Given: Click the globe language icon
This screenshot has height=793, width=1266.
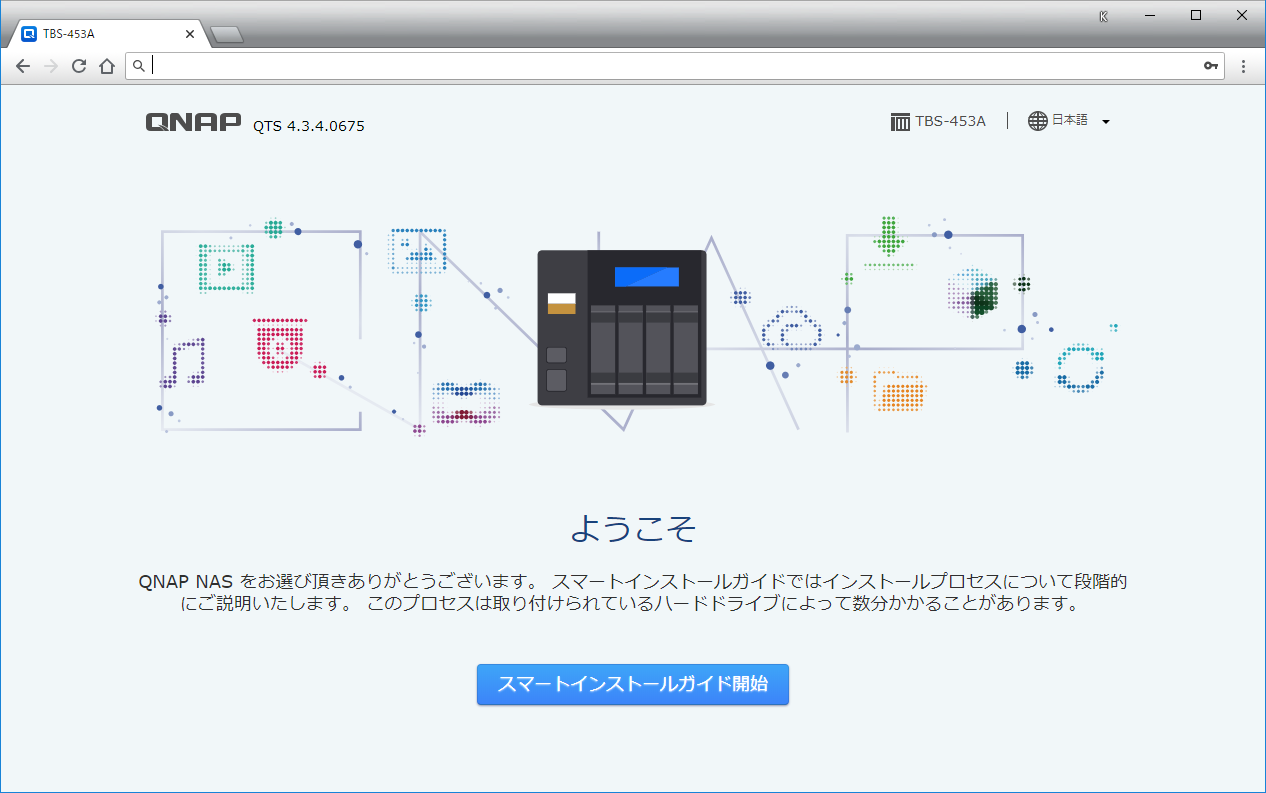Looking at the screenshot, I should (1038, 121).
